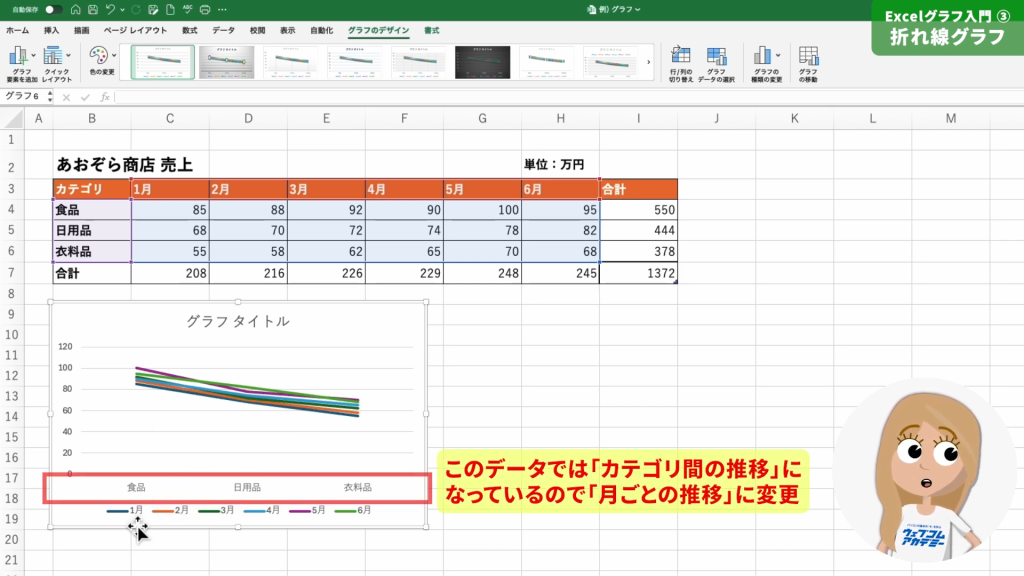Expand the chart styles gallery arrow
The image size is (1024, 576).
(x=648, y=62)
